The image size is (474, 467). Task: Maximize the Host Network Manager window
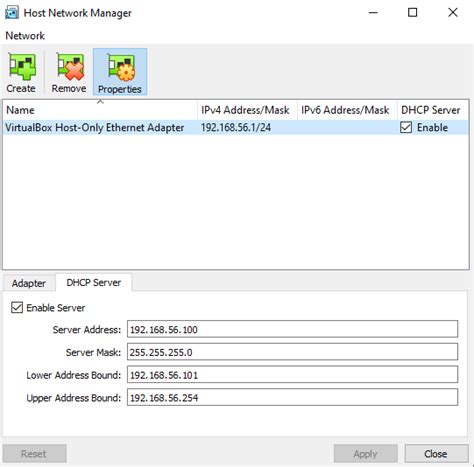(413, 13)
